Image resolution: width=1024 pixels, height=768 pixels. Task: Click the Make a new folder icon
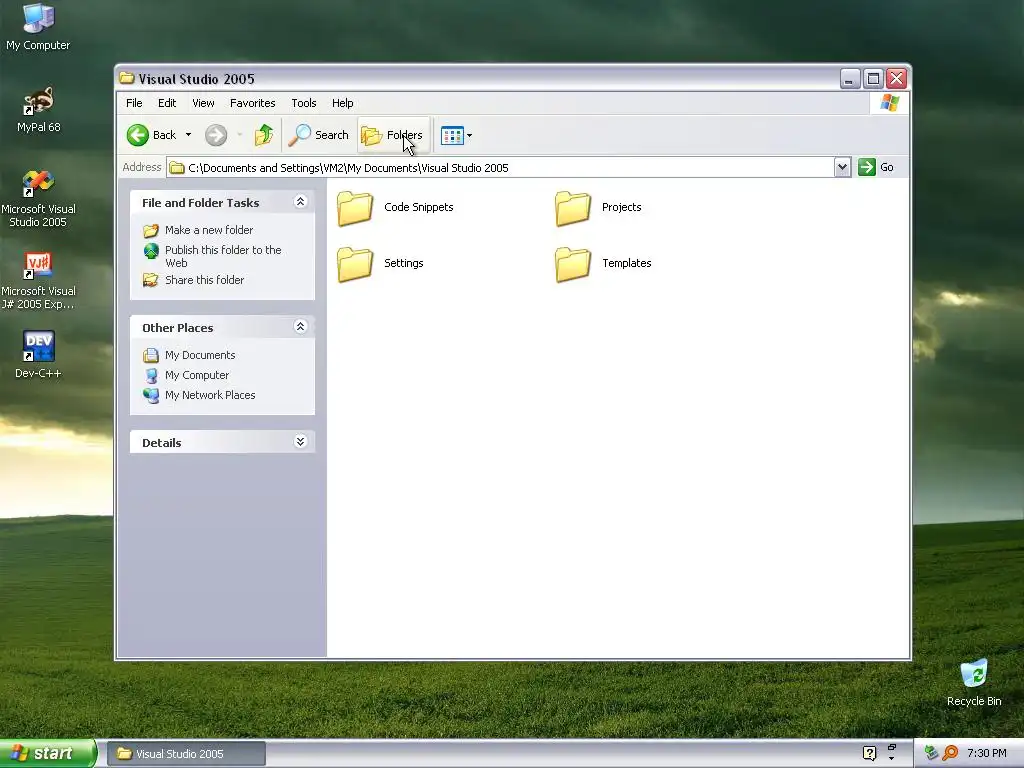click(151, 231)
